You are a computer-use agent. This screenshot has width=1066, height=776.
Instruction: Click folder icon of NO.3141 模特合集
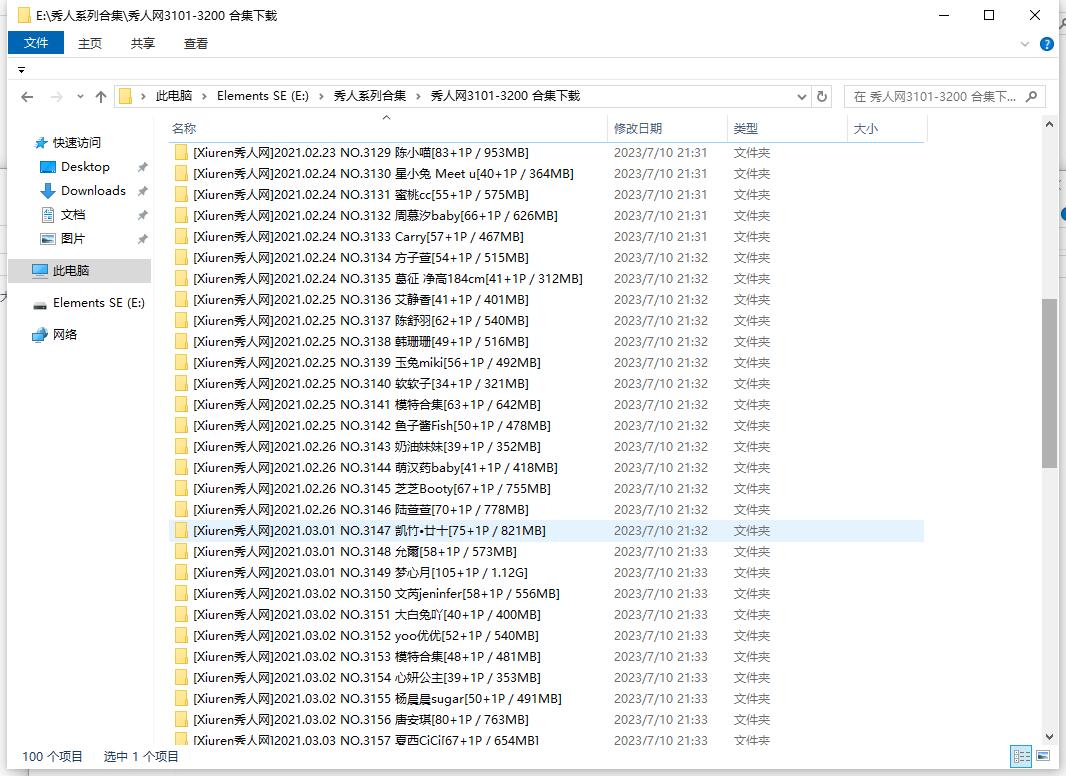181,405
